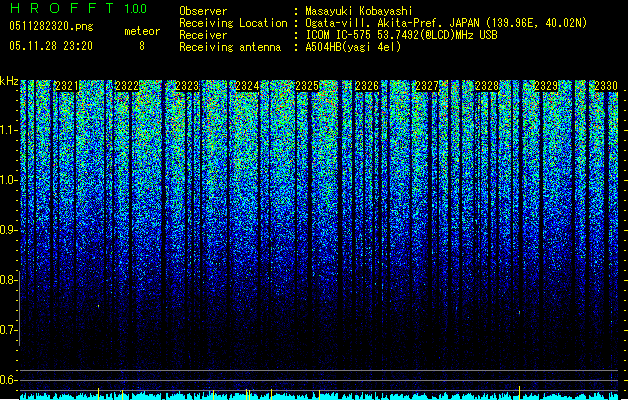Click the meteor count value 8
The height and width of the screenshot is (400, 629).
[x=142, y=46]
